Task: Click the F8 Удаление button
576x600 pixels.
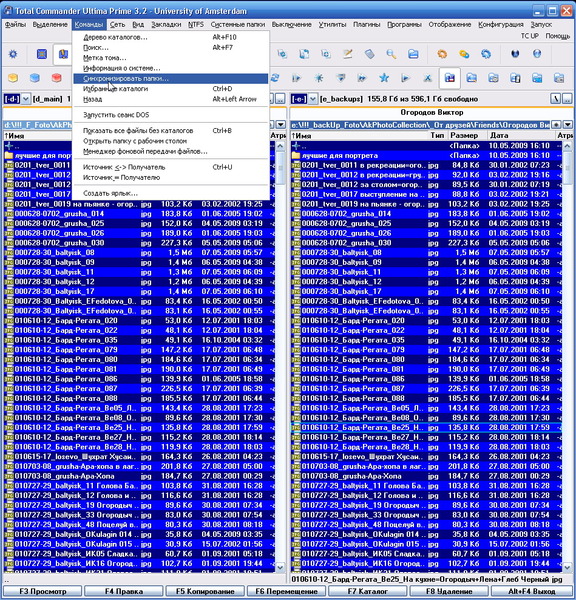Action: [449, 591]
